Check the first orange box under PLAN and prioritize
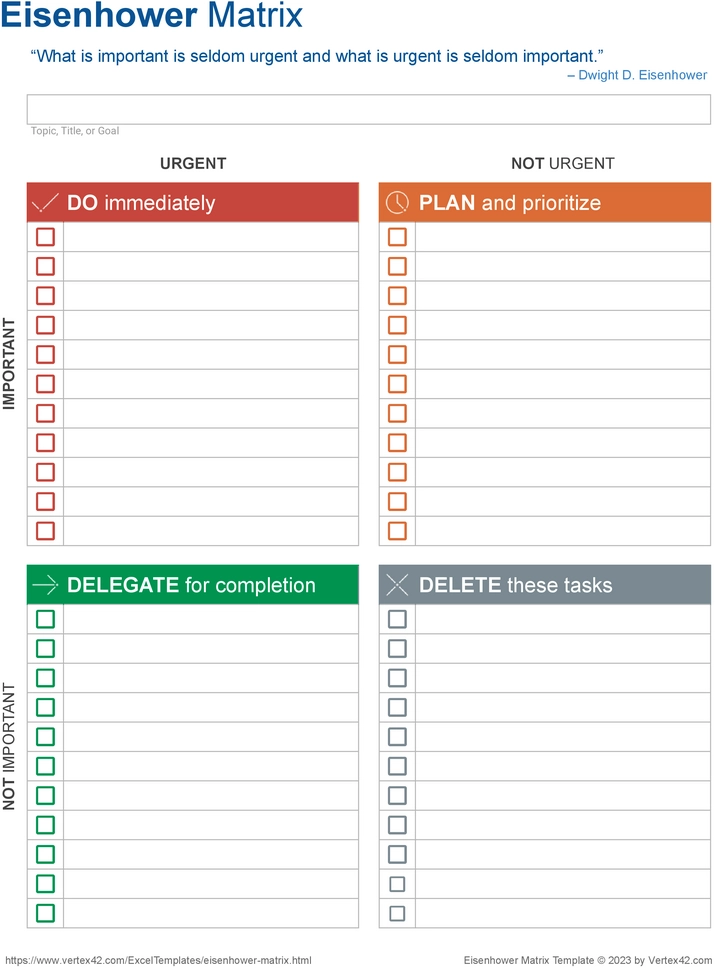 coord(397,237)
